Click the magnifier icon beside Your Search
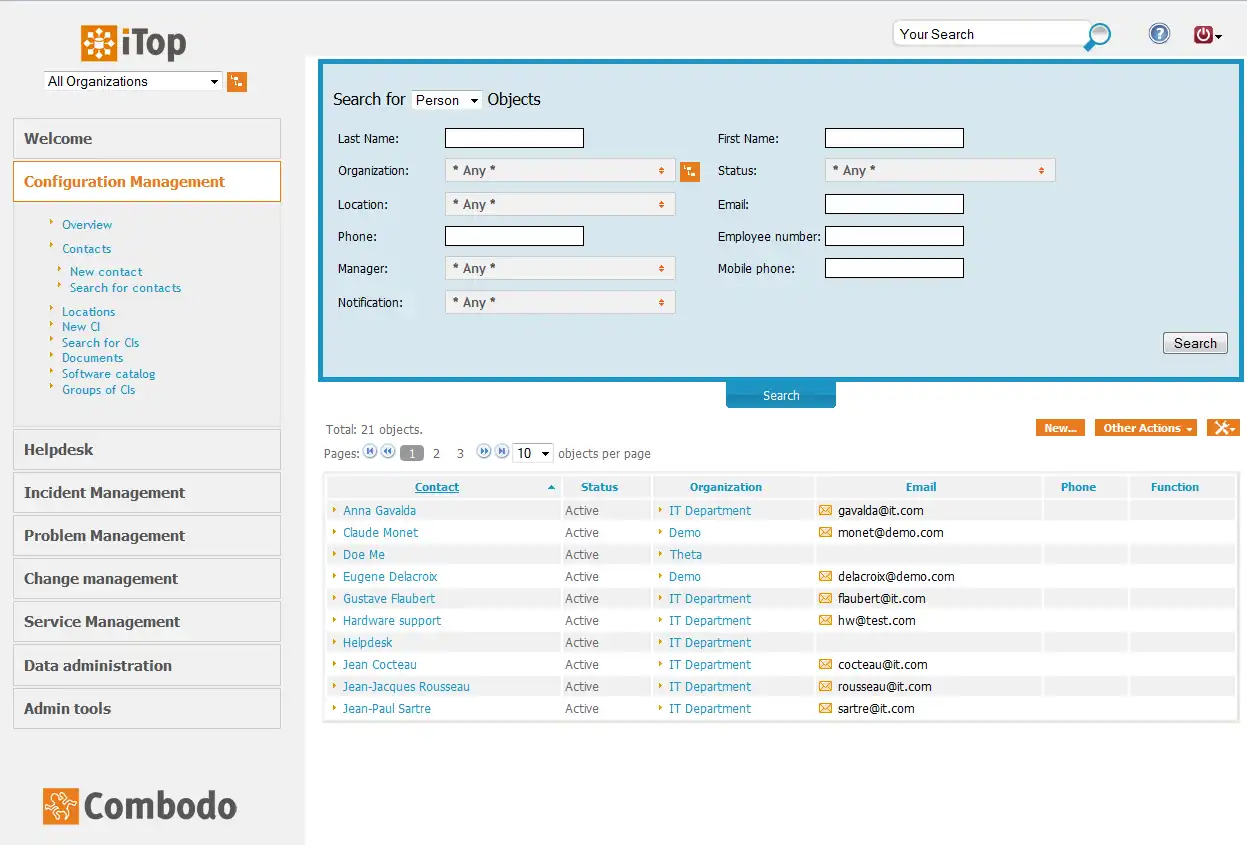 [1096, 36]
